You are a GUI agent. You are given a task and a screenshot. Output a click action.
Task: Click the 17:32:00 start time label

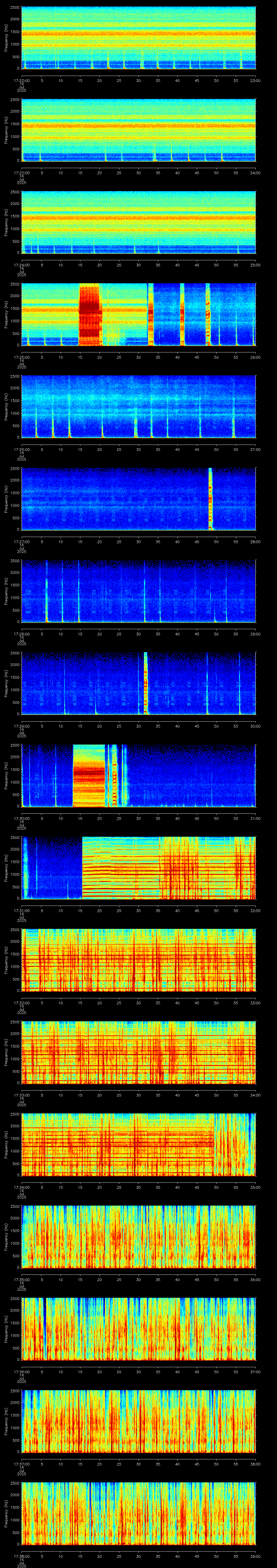point(21,1003)
